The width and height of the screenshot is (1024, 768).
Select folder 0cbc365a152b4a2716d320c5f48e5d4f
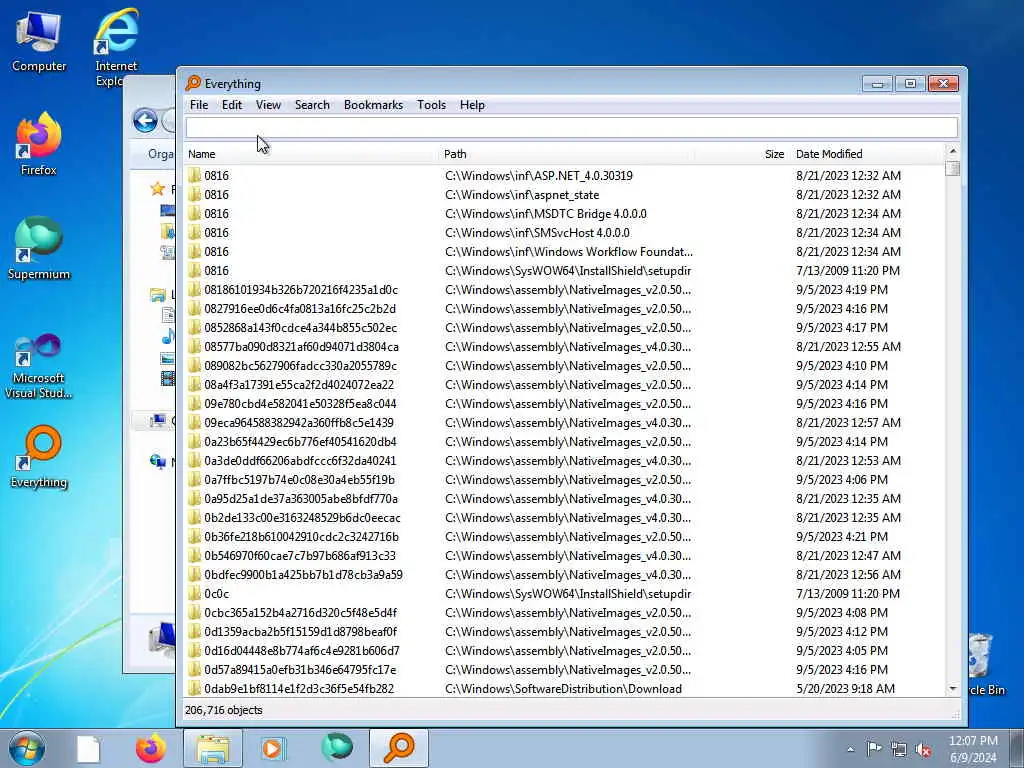[565, 613]
